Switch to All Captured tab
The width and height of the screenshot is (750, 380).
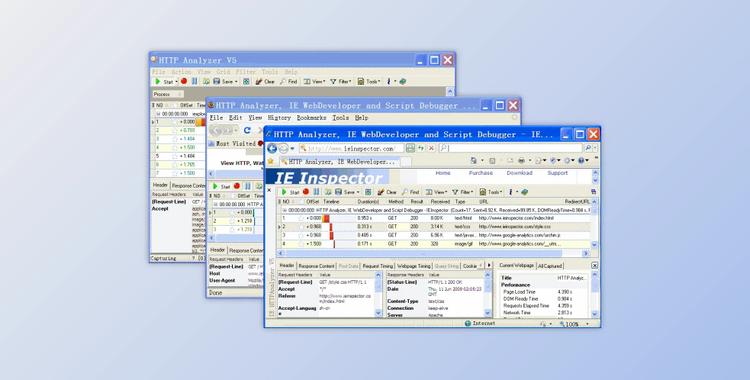550,266
